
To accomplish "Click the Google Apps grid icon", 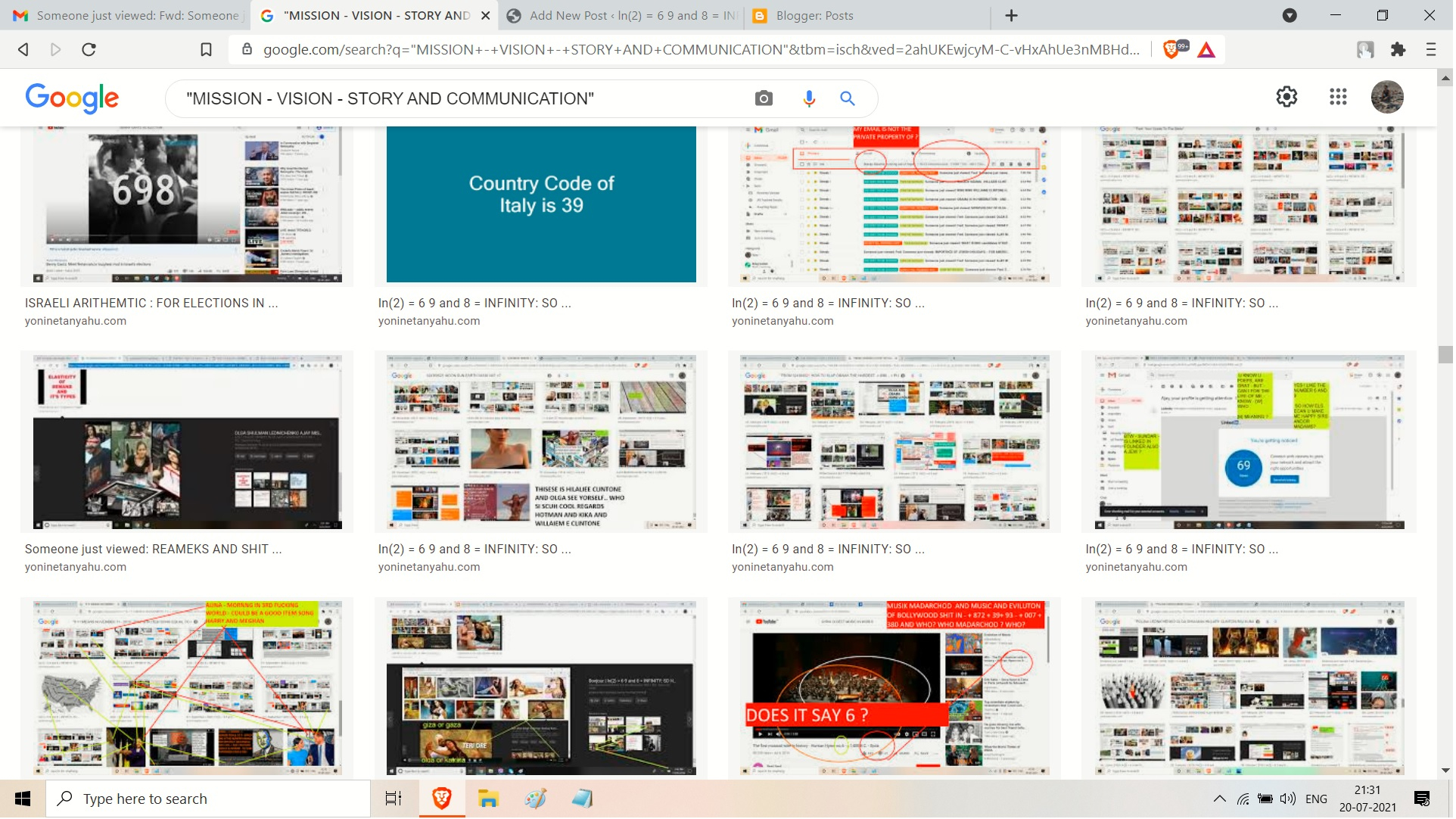I will click(x=1337, y=97).
